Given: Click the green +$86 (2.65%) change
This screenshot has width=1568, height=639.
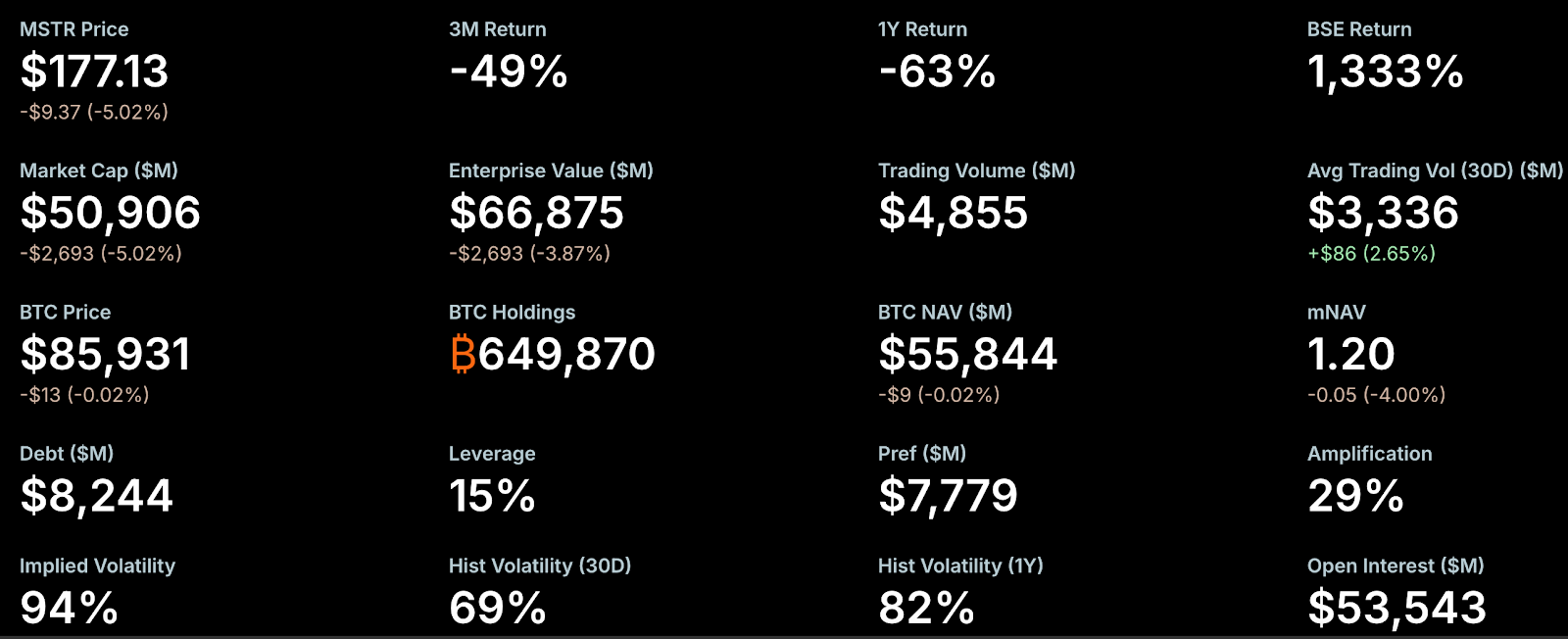Looking at the screenshot, I should coord(1371,254).
